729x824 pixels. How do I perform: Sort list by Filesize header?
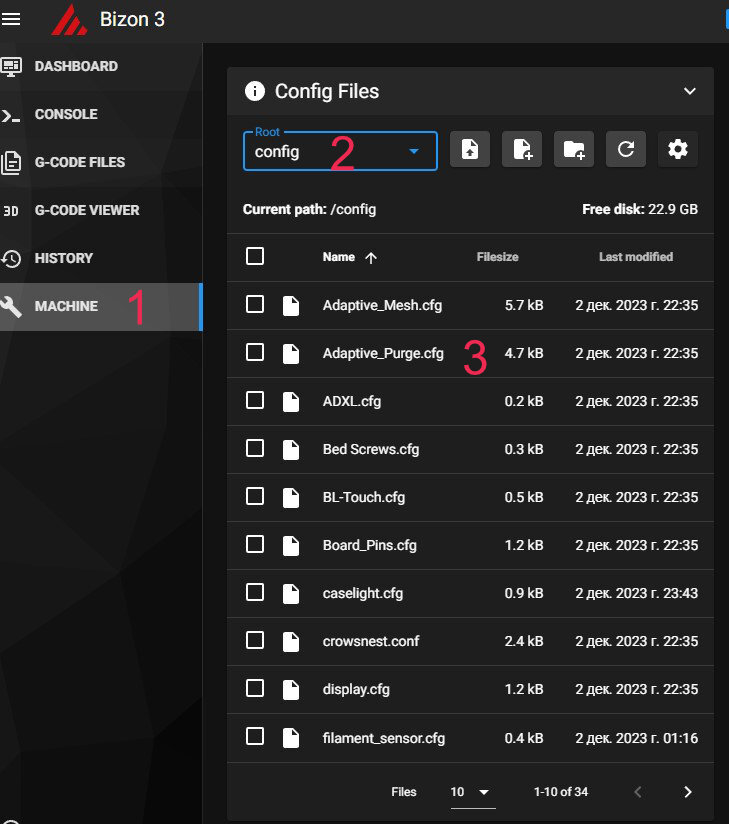coord(497,257)
